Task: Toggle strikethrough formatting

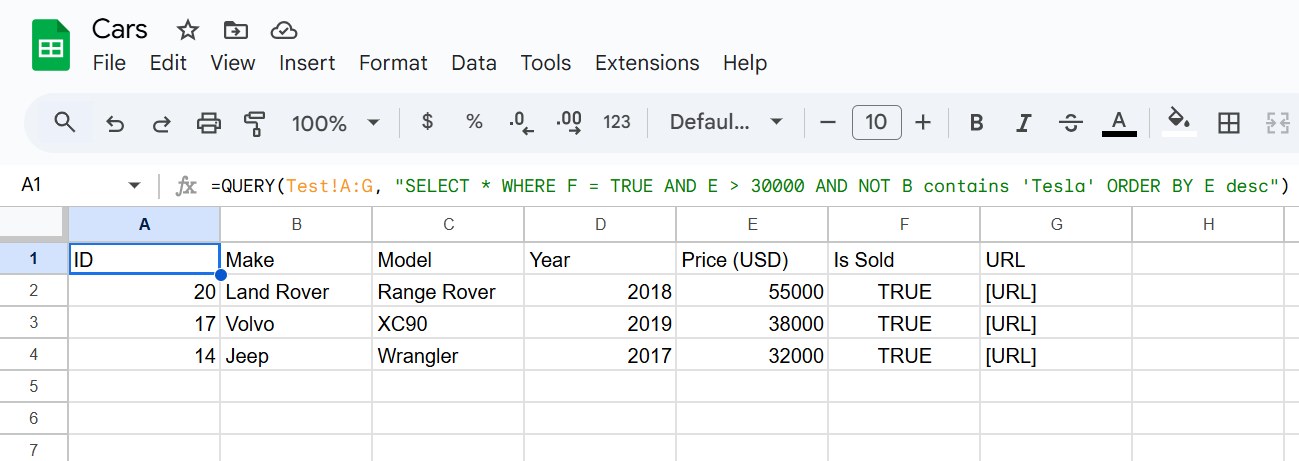Action: [1071, 123]
